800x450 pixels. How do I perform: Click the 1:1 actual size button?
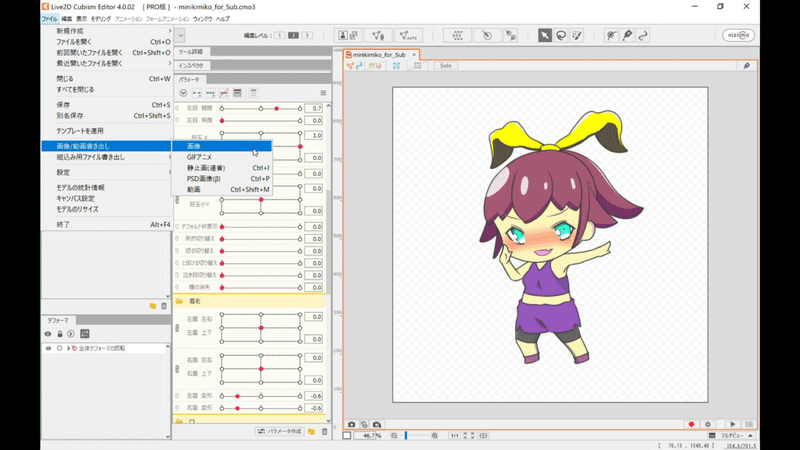pyautogui.click(x=454, y=436)
